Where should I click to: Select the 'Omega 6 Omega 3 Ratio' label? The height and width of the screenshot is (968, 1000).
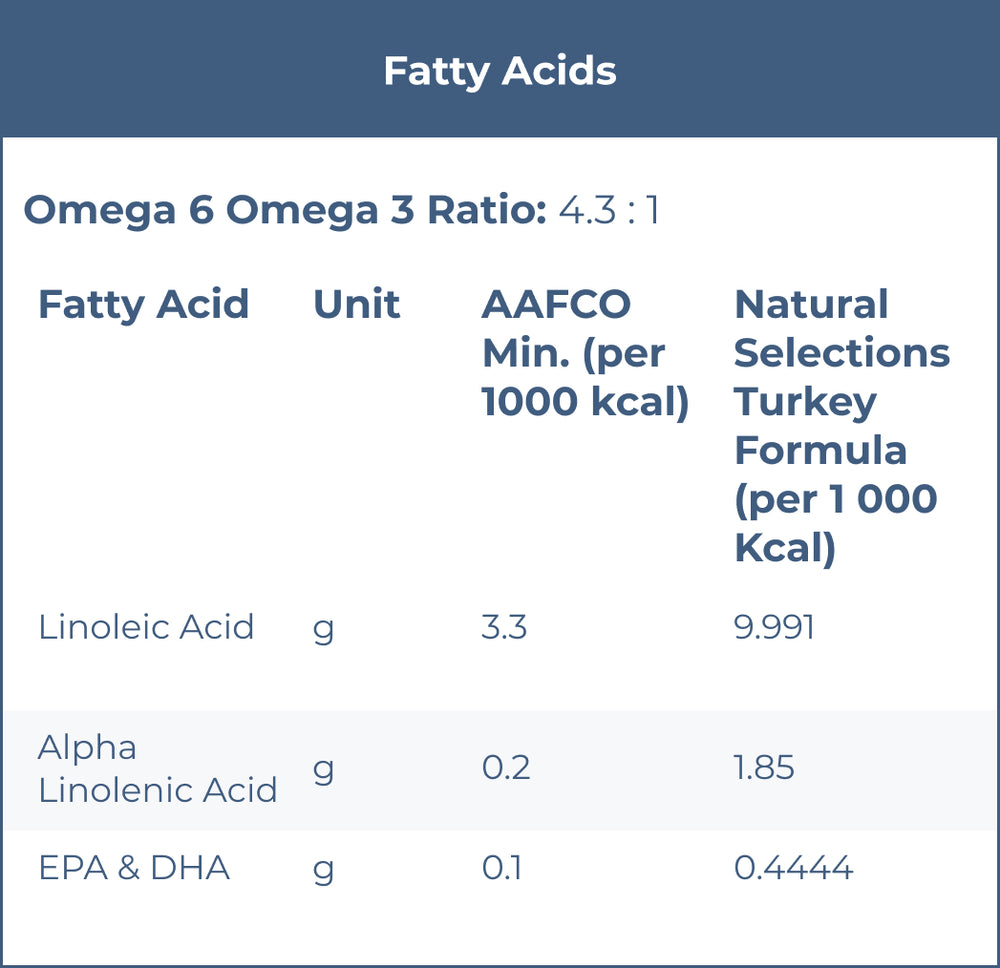click(x=285, y=211)
